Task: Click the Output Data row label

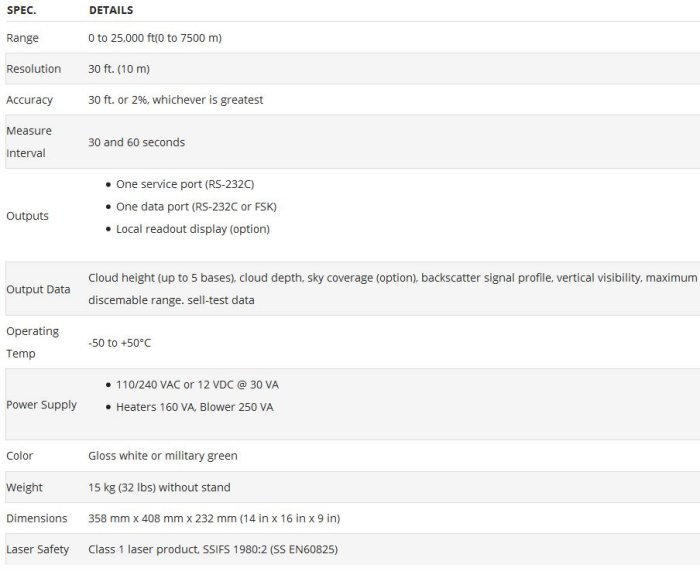Action: point(38,289)
